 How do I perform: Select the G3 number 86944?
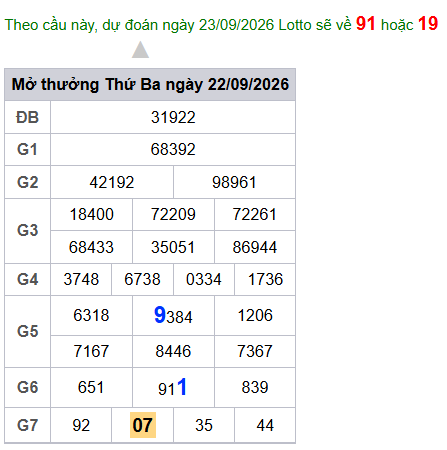click(255, 247)
